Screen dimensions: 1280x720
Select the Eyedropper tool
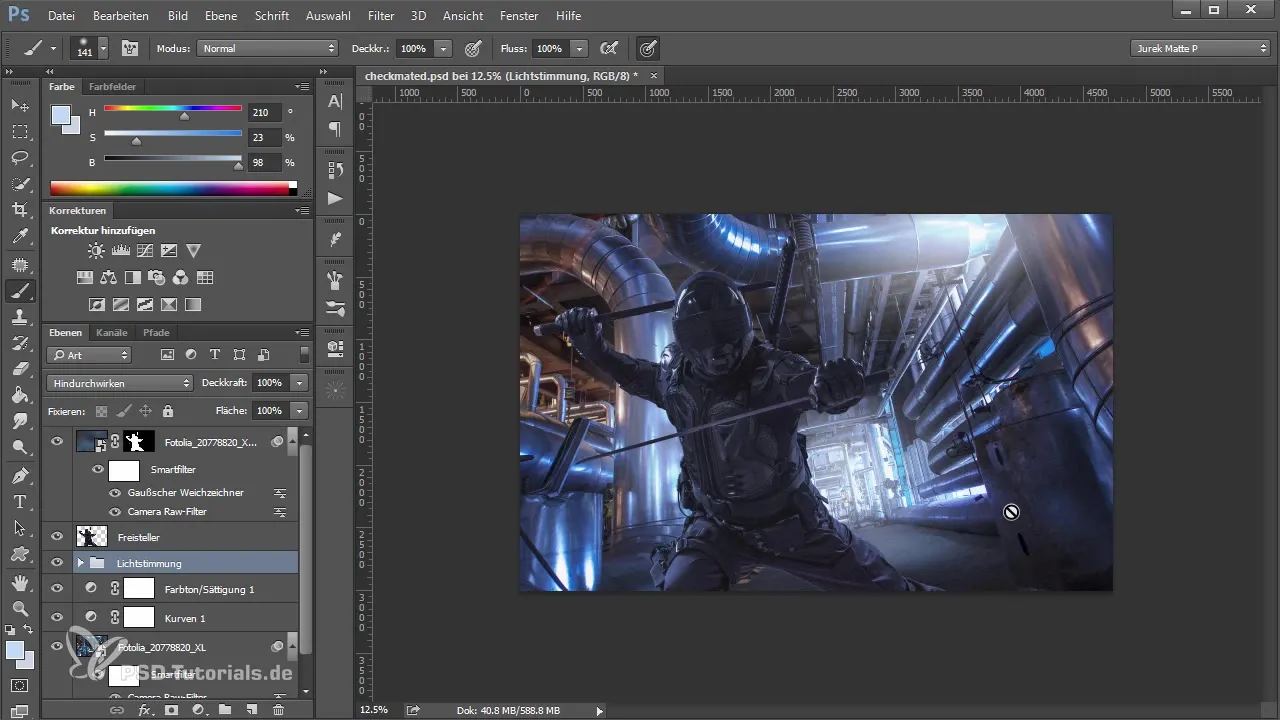pos(19,237)
